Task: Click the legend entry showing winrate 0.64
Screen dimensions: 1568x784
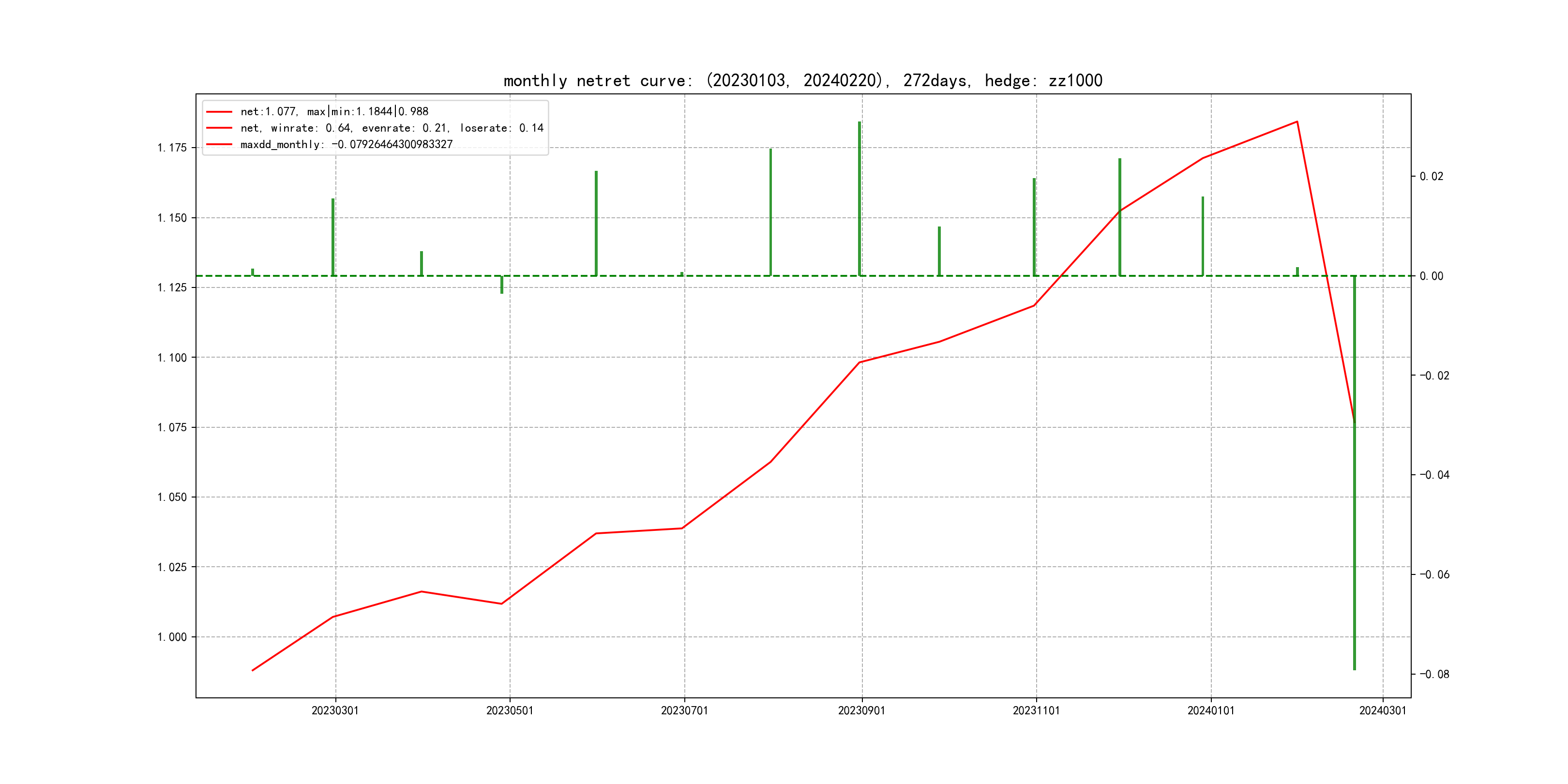Action: pos(392,128)
